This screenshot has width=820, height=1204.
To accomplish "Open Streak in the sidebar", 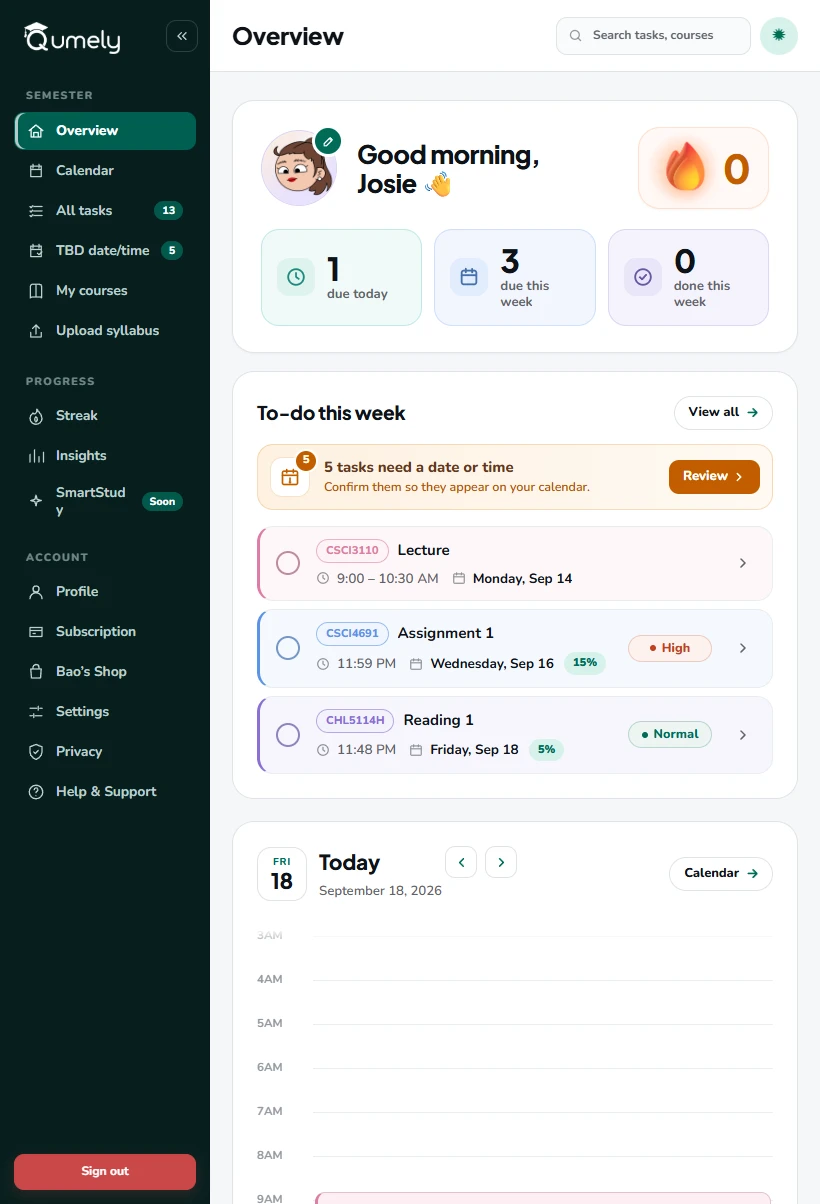I will point(106,416).
